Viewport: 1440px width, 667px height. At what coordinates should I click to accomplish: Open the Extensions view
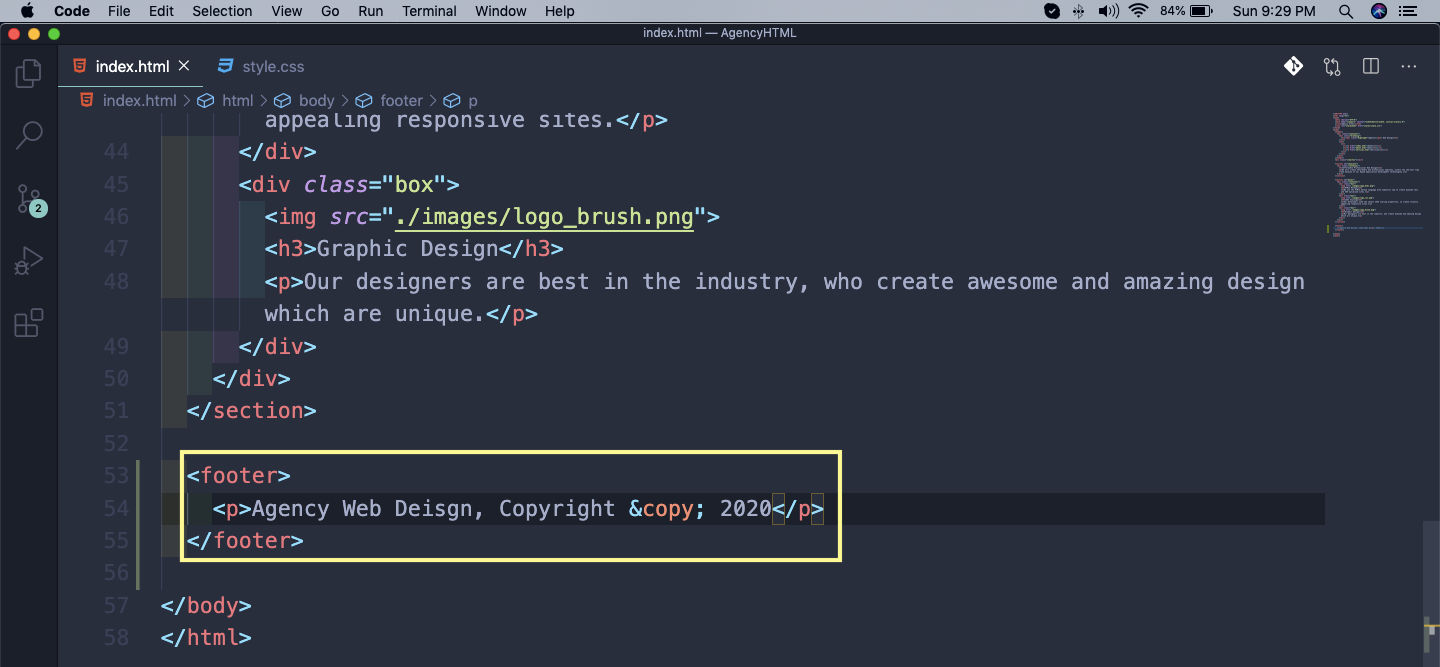coord(29,324)
